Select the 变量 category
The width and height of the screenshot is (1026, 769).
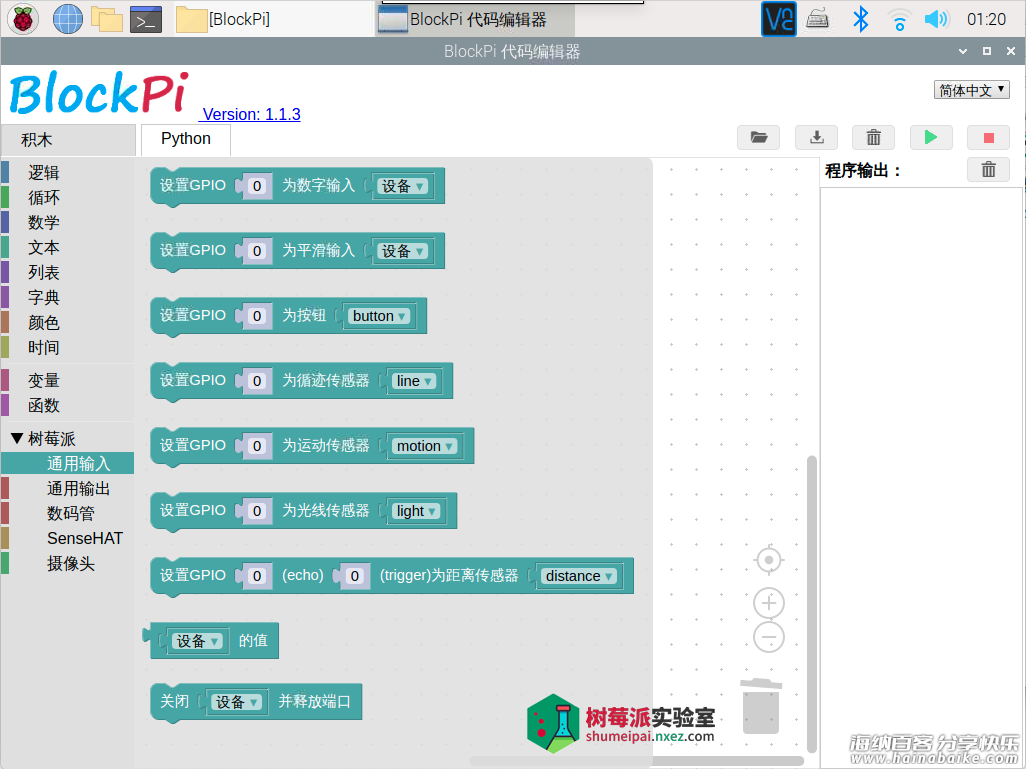click(x=67, y=380)
